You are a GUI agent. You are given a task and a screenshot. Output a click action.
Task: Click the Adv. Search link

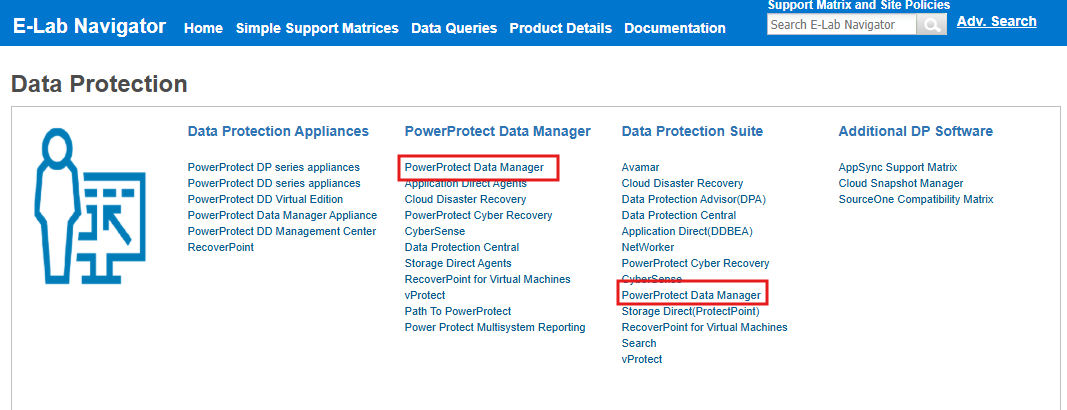click(x=996, y=21)
